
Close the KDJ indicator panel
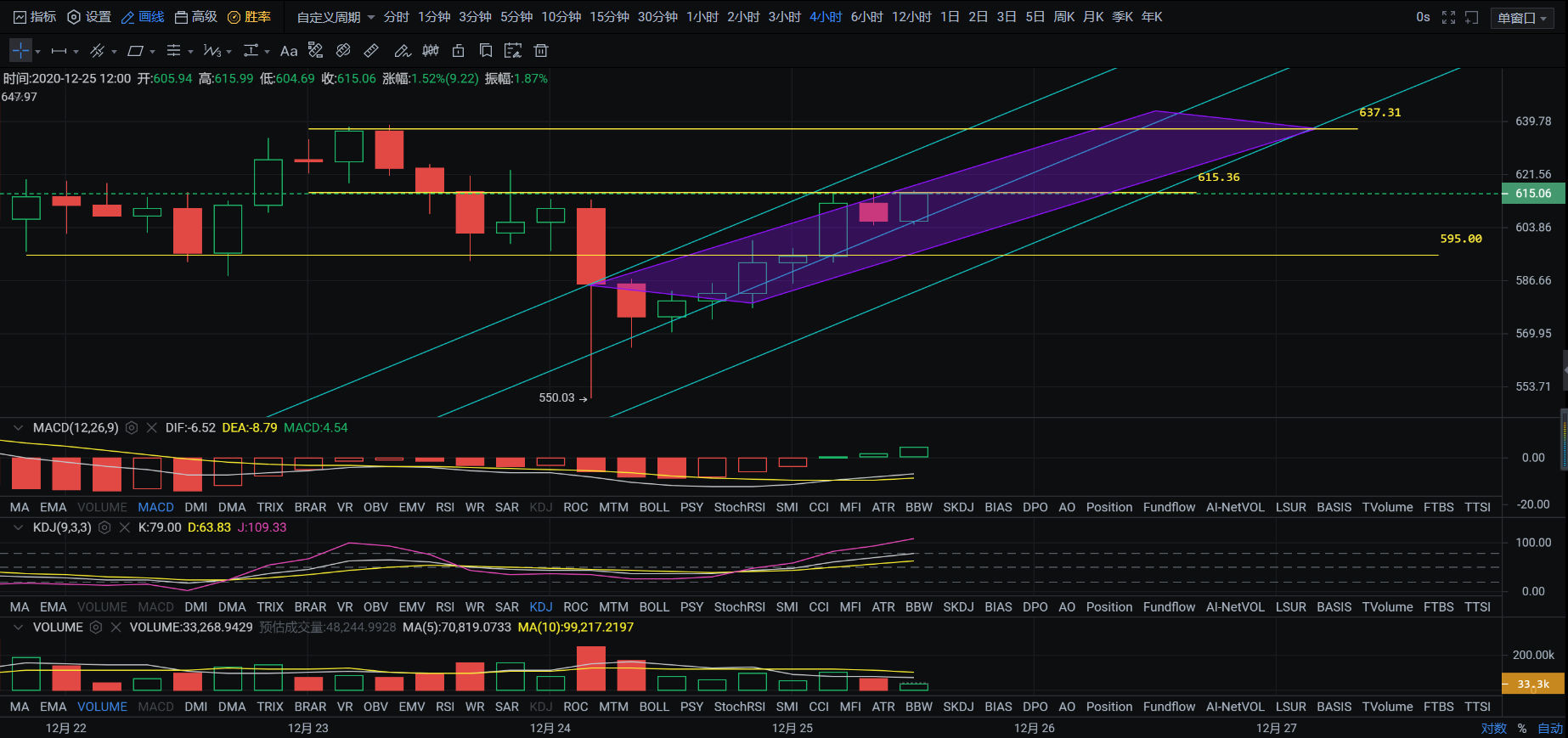click(124, 527)
